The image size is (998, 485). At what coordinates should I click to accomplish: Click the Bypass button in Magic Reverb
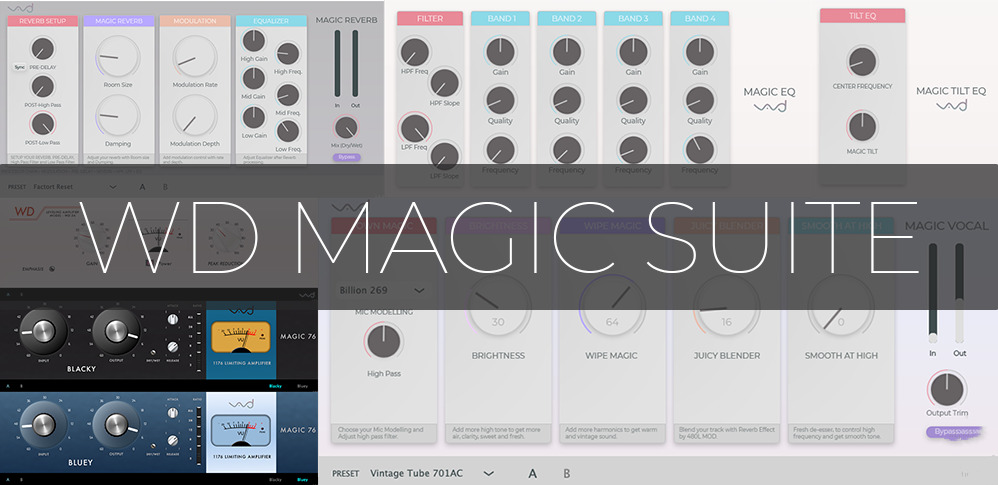[346, 157]
